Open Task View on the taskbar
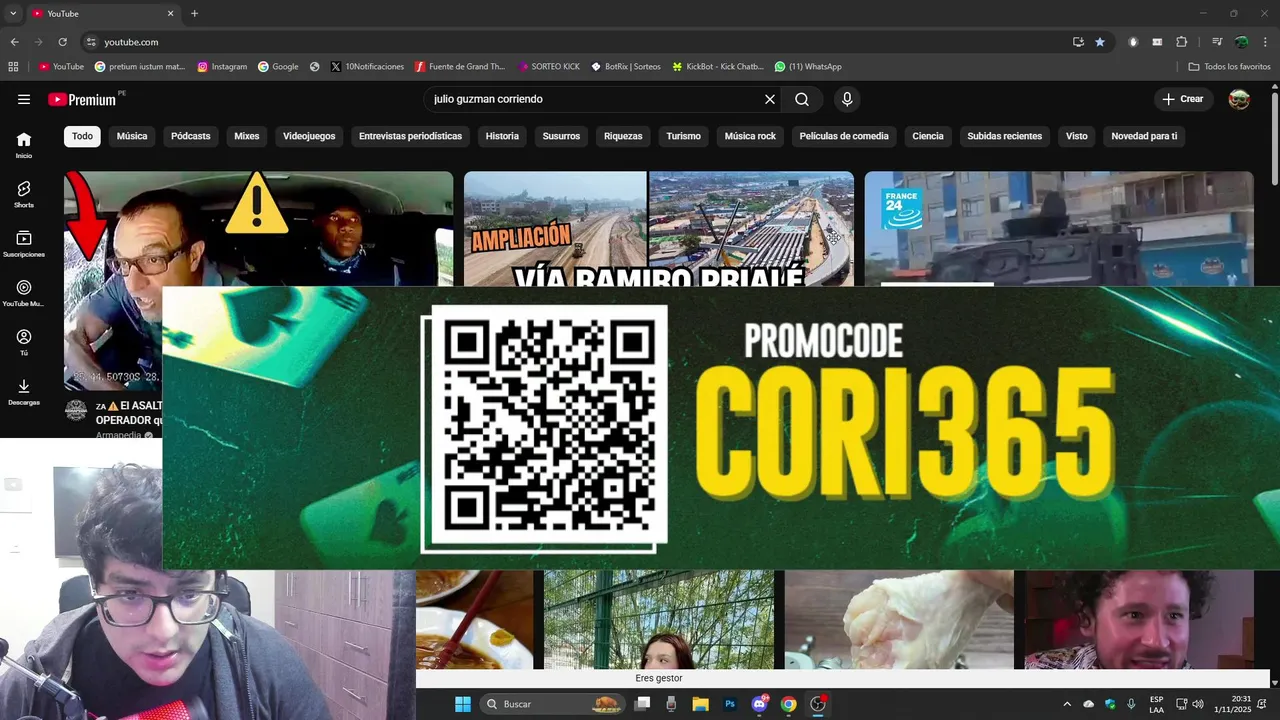Viewport: 1280px width, 720px height. 643,704
